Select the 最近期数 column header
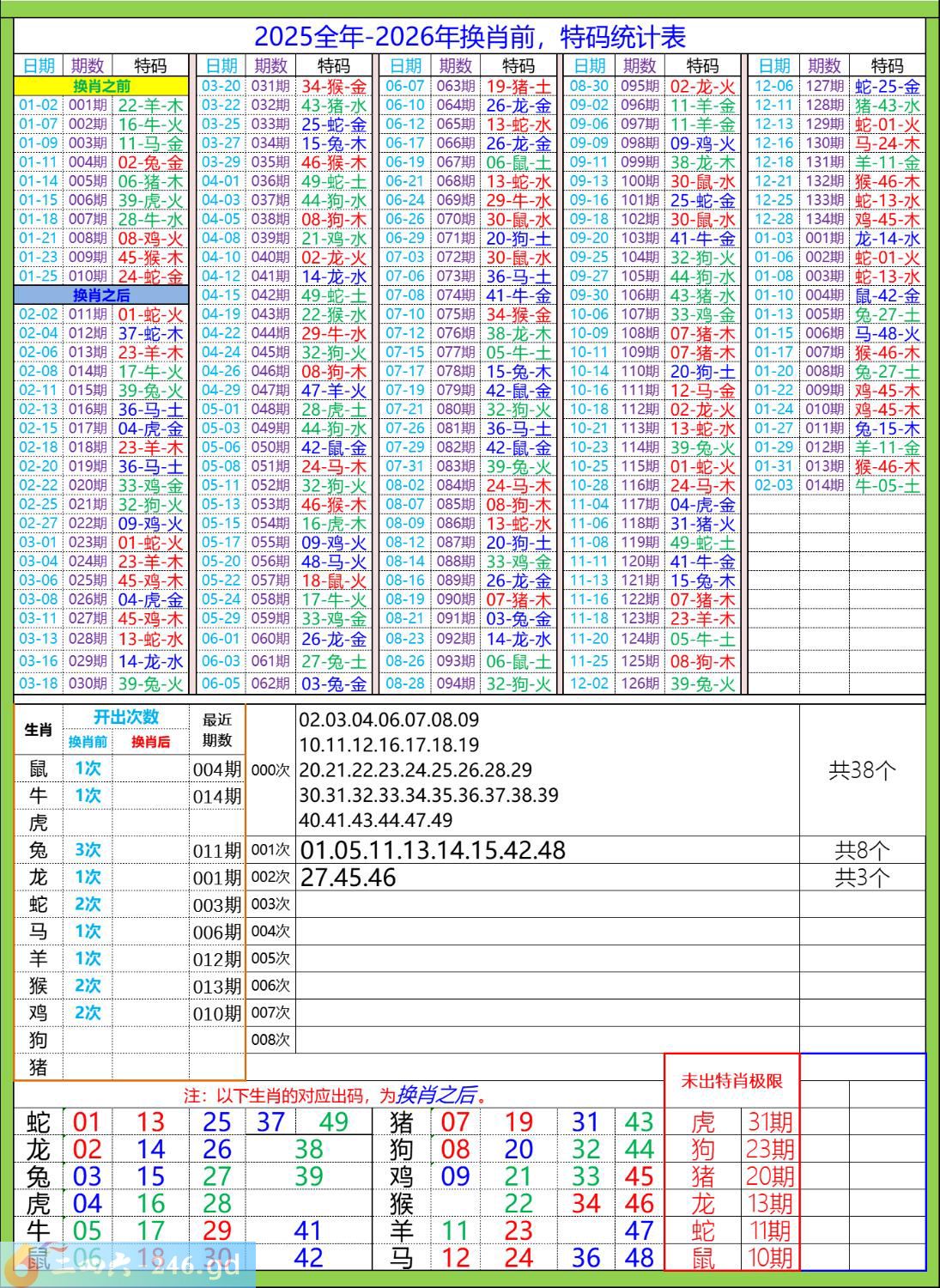The height and width of the screenshot is (1288, 940). (217, 730)
